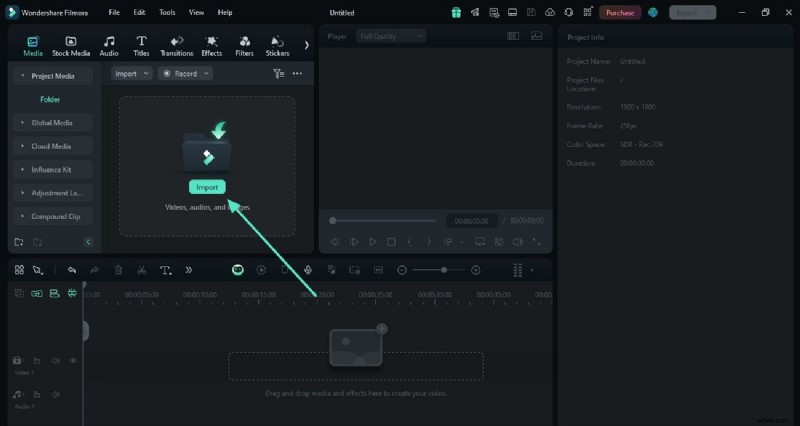Open the Import dropdown in media panel
The width and height of the screenshot is (800, 426).
(132, 73)
